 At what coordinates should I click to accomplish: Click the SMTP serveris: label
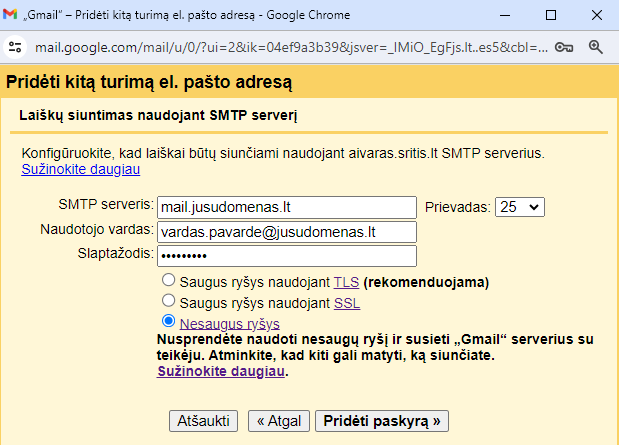106,205
